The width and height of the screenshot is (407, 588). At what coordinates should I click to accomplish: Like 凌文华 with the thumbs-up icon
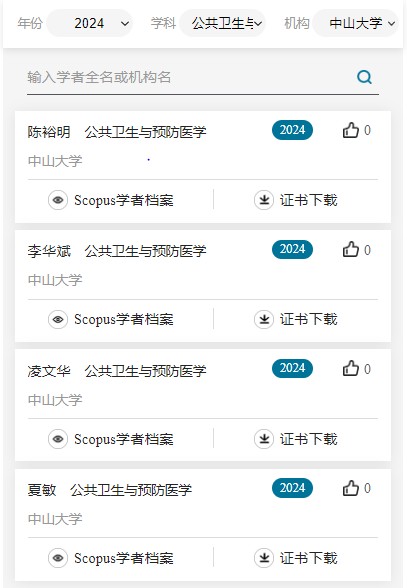(351, 369)
